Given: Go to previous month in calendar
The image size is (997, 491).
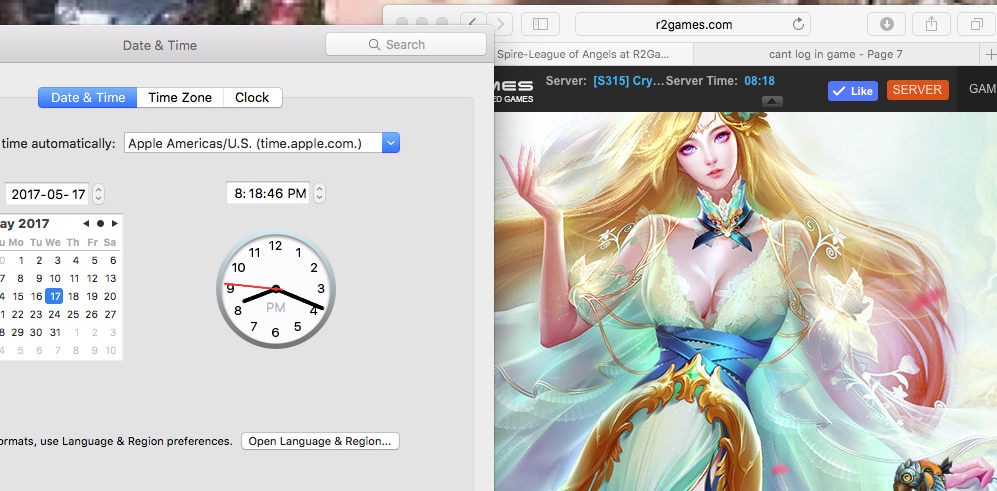Looking at the screenshot, I should coord(86,223).
